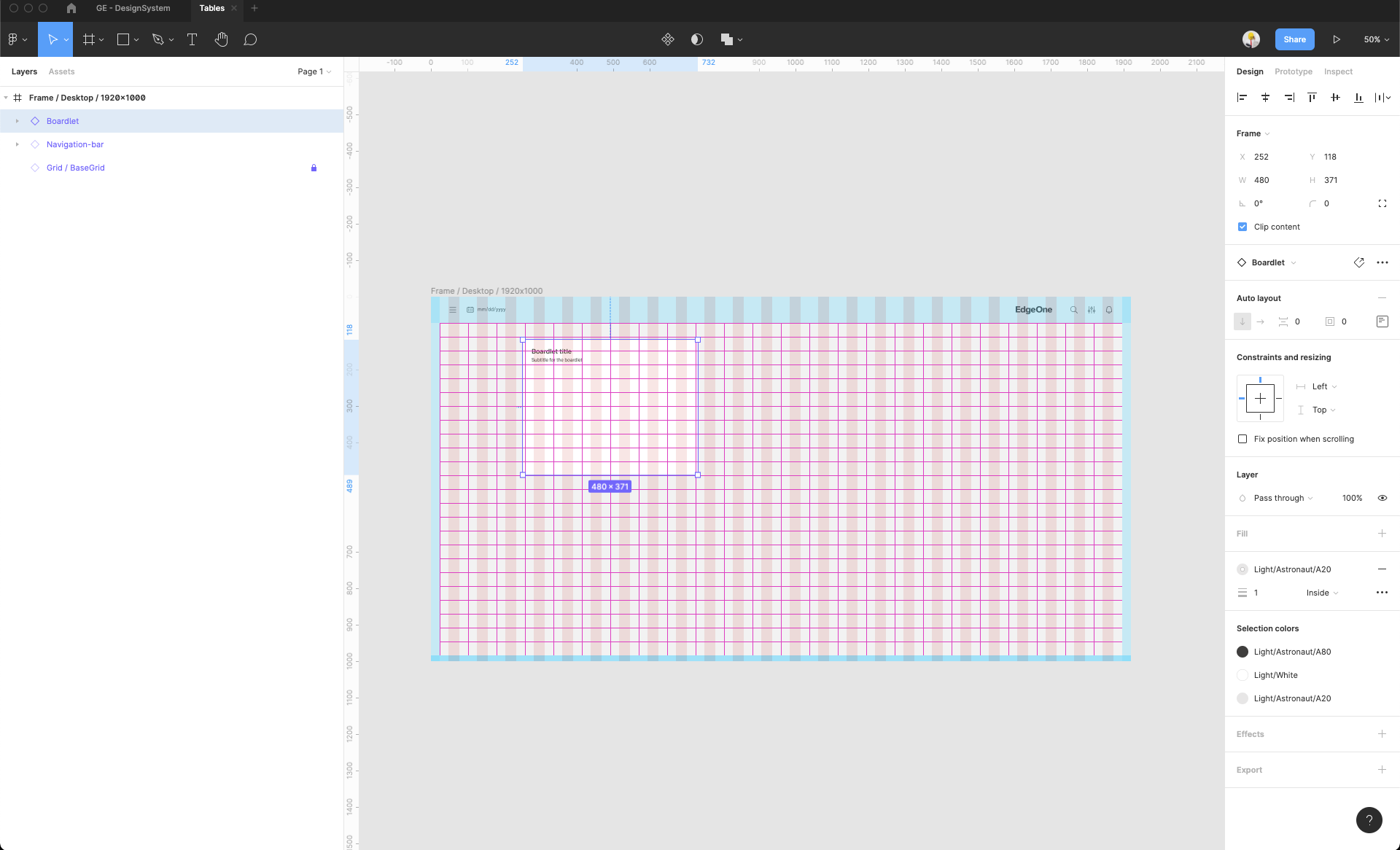
Task: Click the Share button
Action: (x=1294, y=39)
